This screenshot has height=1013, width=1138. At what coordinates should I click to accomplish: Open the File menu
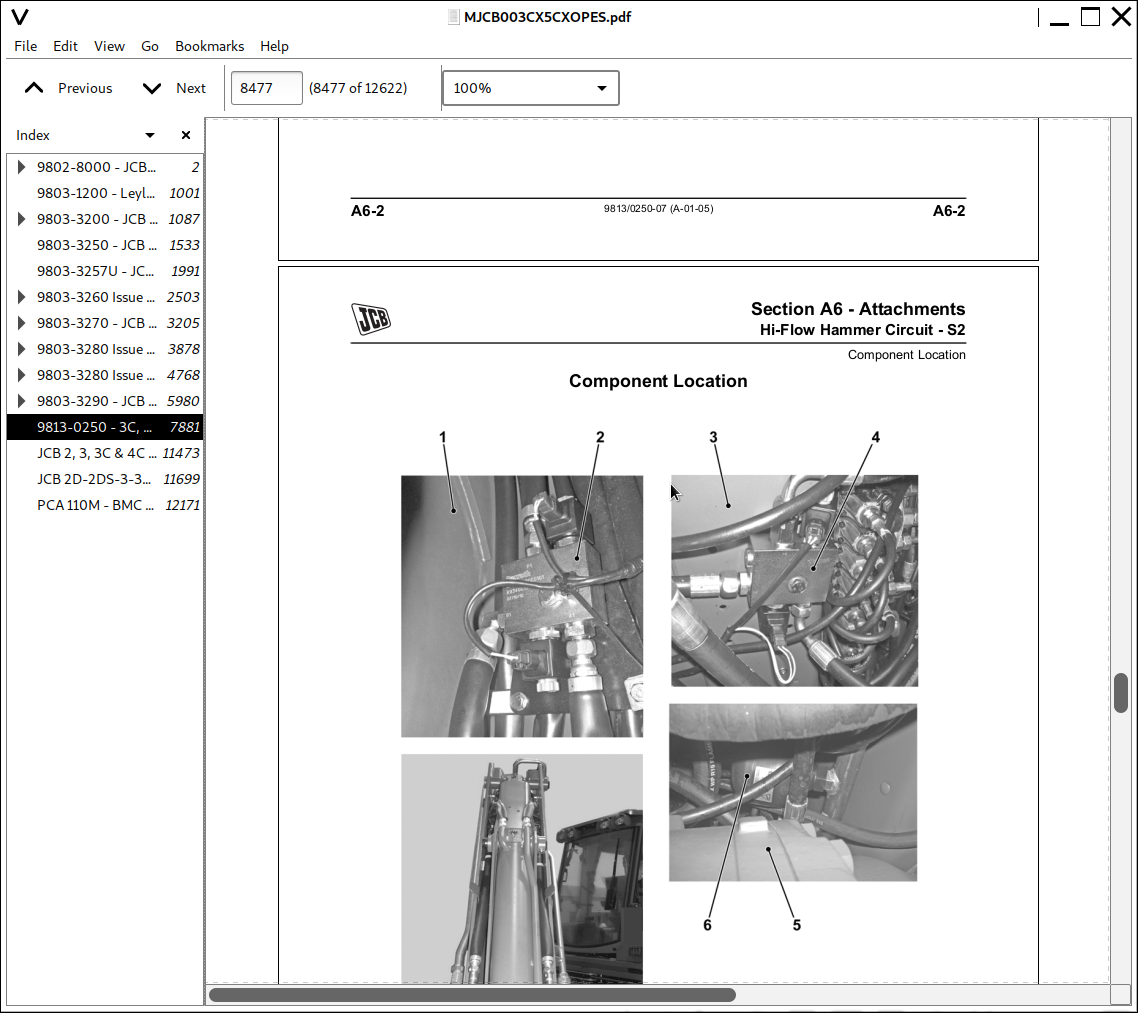[x=26, y=46]
